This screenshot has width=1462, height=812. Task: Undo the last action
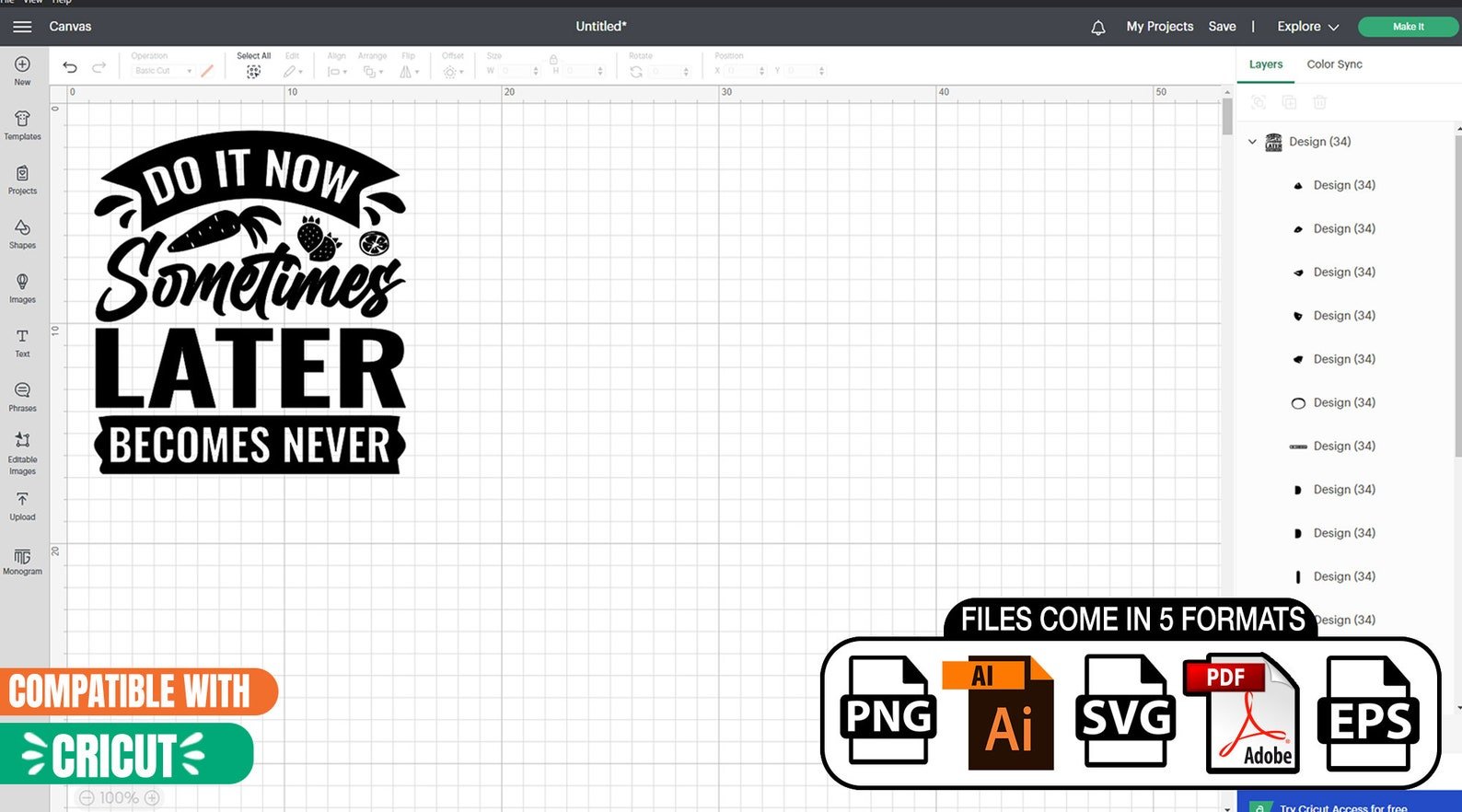(x=70, y=67)
